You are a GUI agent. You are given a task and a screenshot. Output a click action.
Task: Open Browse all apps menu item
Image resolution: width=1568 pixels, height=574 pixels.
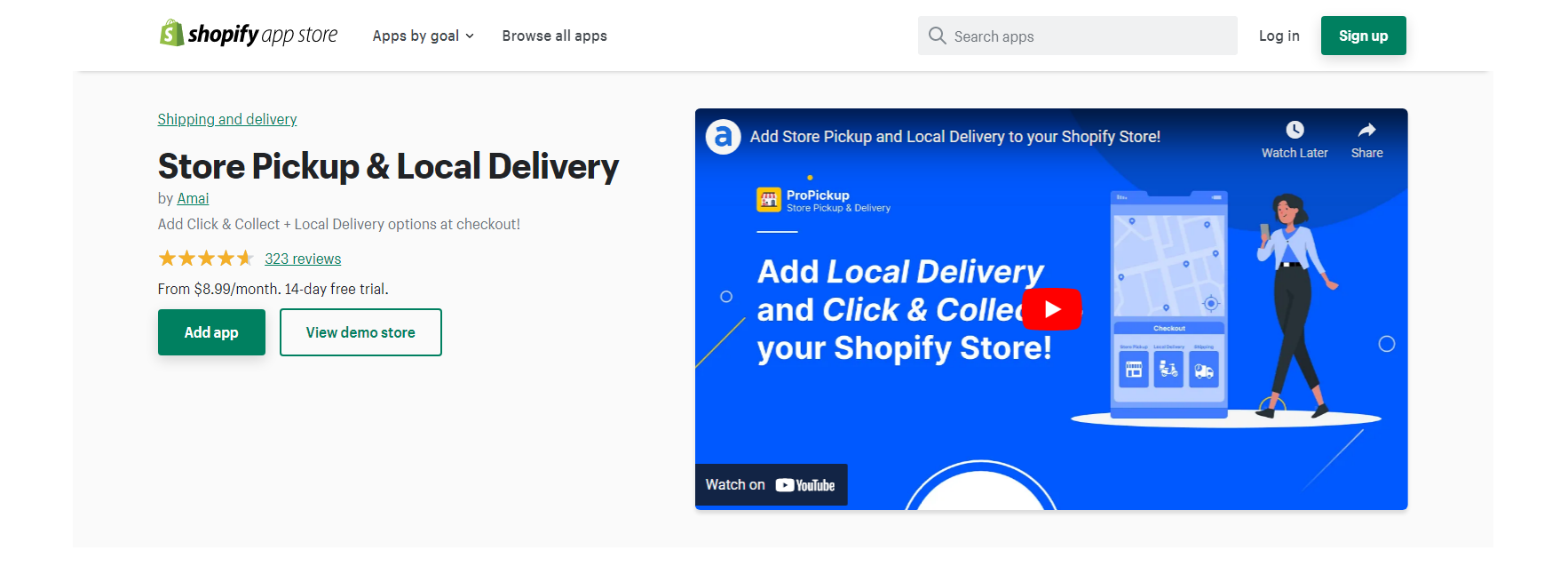point(554,36)
